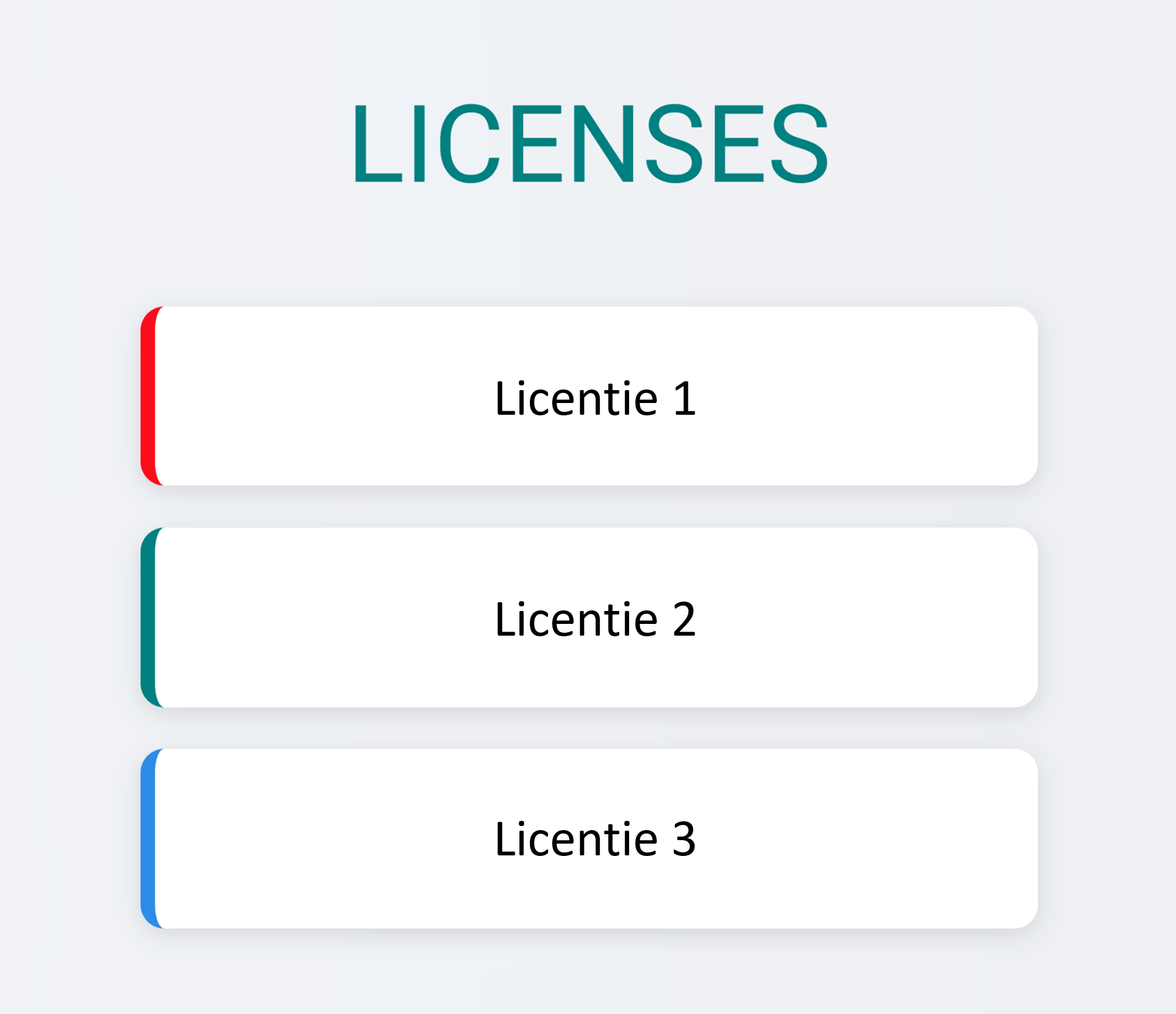Click the number 2 in Licentie 2

684,620
